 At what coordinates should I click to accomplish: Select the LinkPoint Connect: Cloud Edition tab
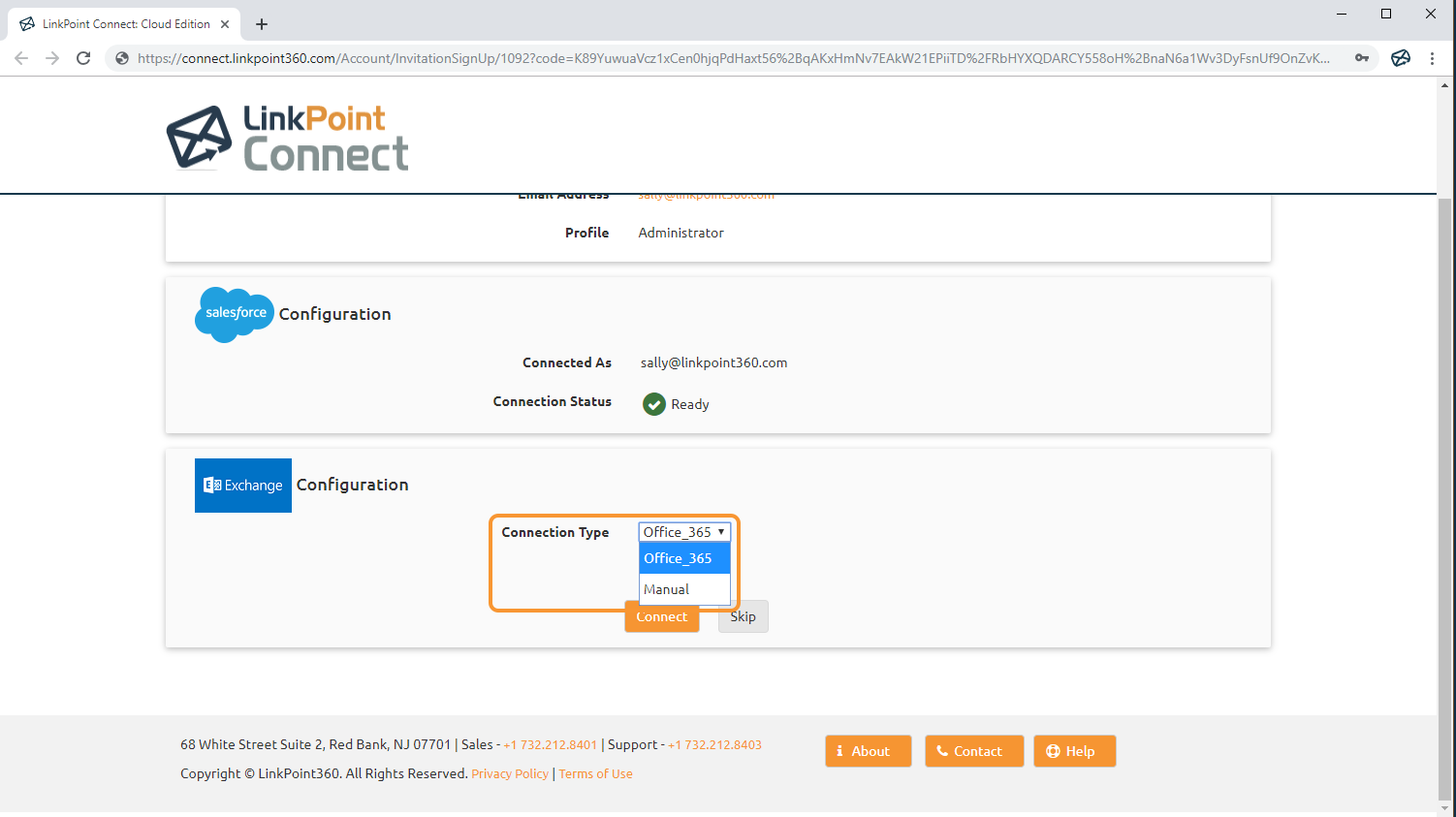click(x=124, y=24)
